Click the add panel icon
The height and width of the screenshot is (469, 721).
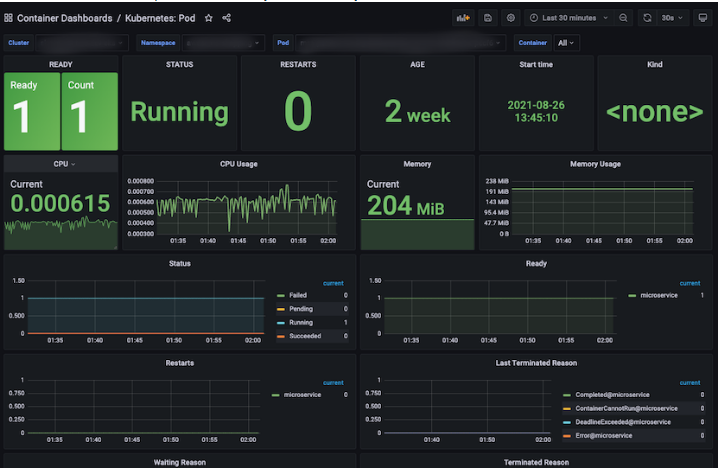463,18
